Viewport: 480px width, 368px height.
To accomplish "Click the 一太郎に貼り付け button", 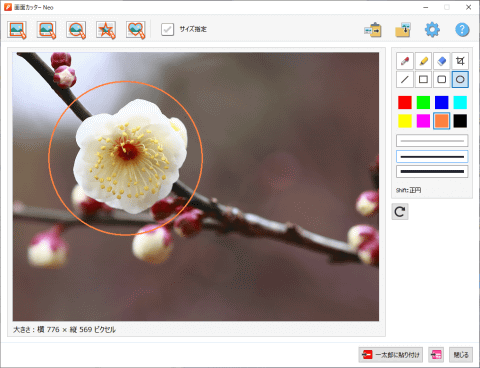I will [x=391, y=355].
